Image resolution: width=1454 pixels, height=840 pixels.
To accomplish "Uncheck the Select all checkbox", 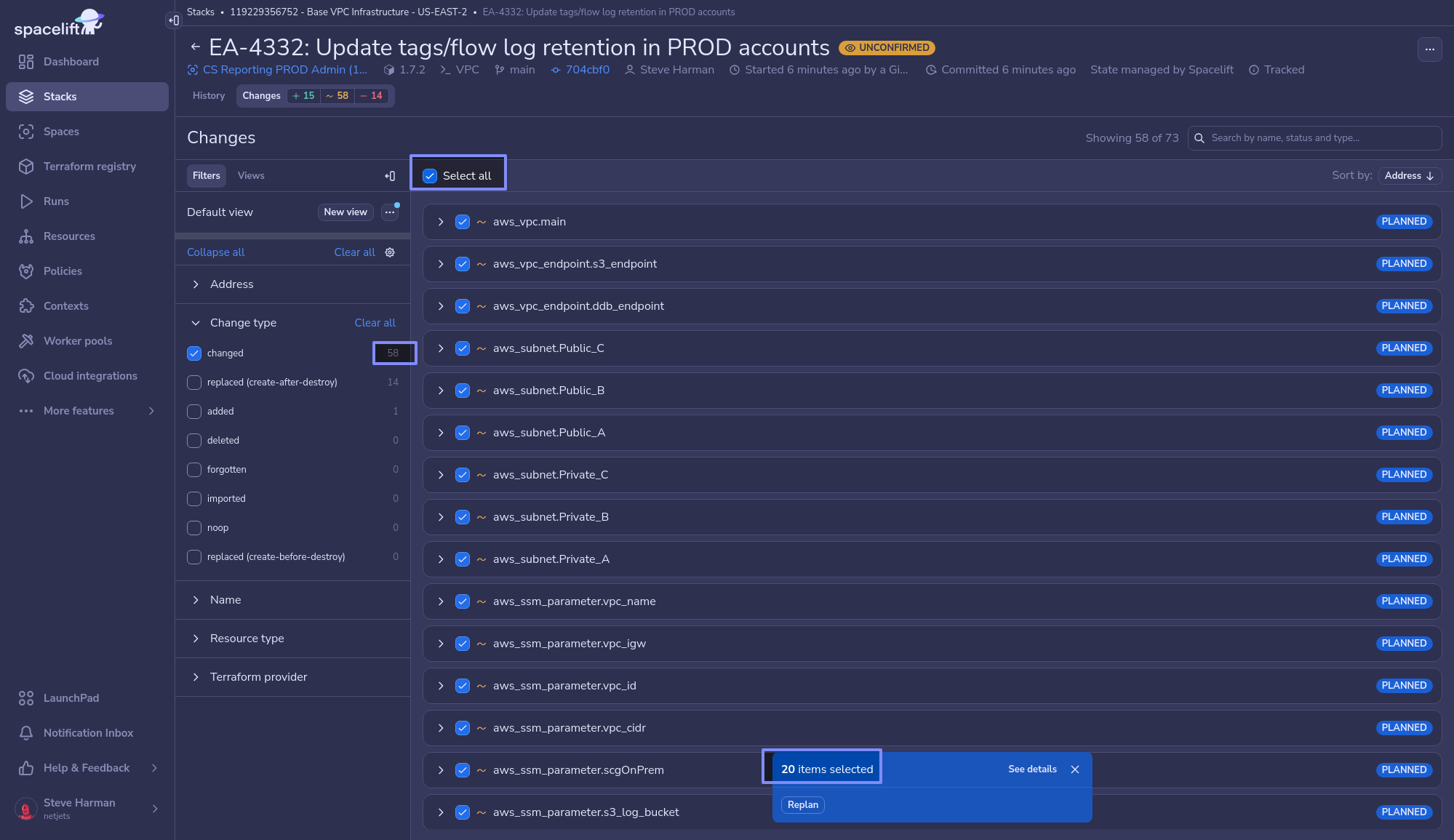I will pyautogui.click(x=430, y=176).
